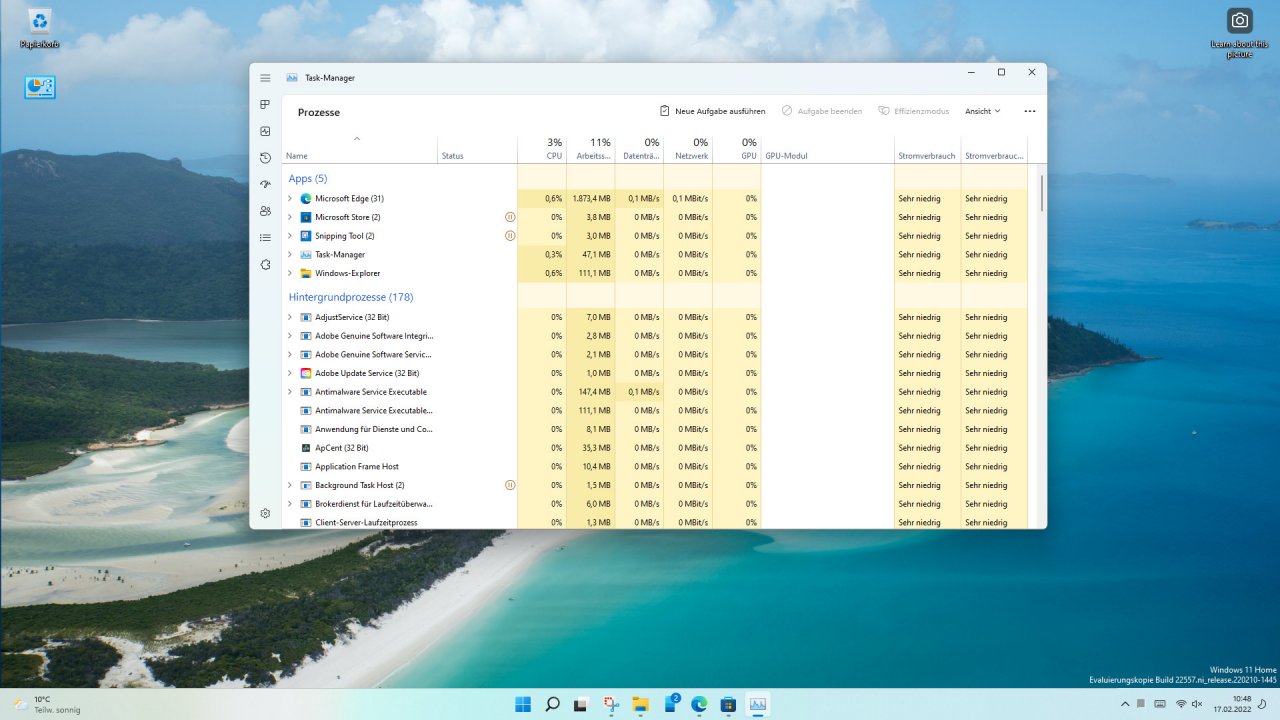Sort by the Arbeitsspeicher memory column header
The width and height of the screenshot is (1280, 720).
591,150
